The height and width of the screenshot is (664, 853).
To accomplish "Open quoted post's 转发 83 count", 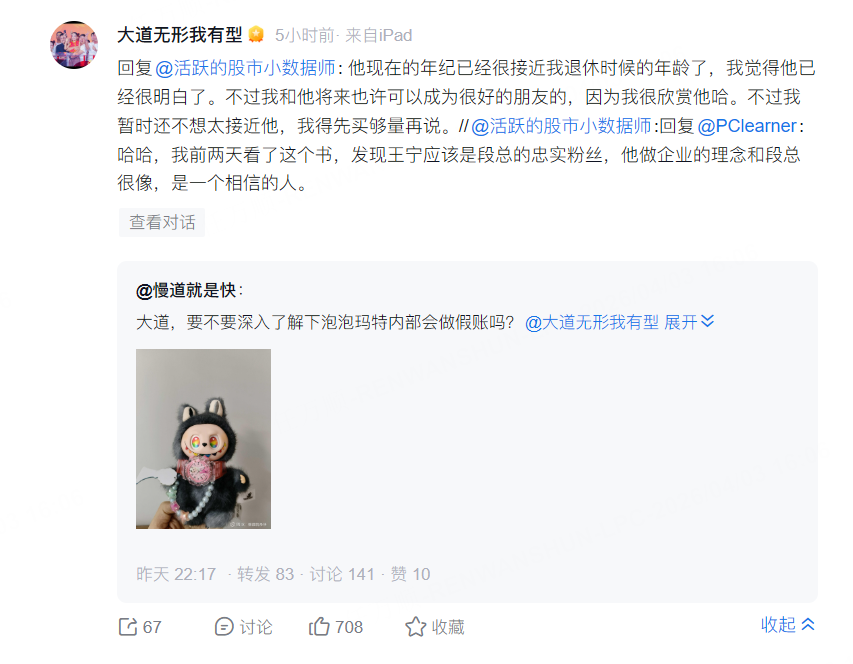I will click(265, 574).
